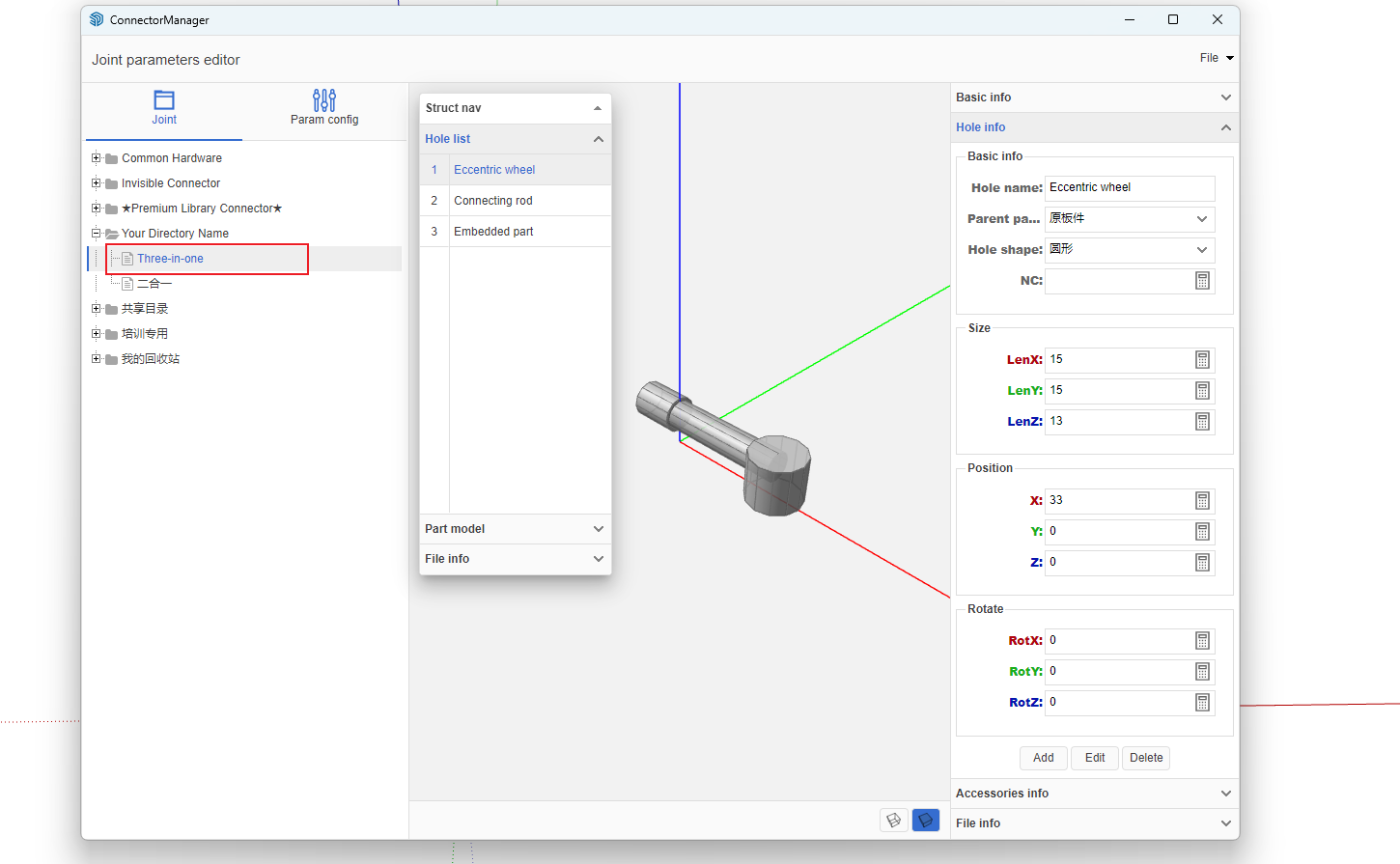Click the calculator icon beside LenX field
This screenshot has height=864, width=1400.
pyautogui.click(x=1202, y=360)
